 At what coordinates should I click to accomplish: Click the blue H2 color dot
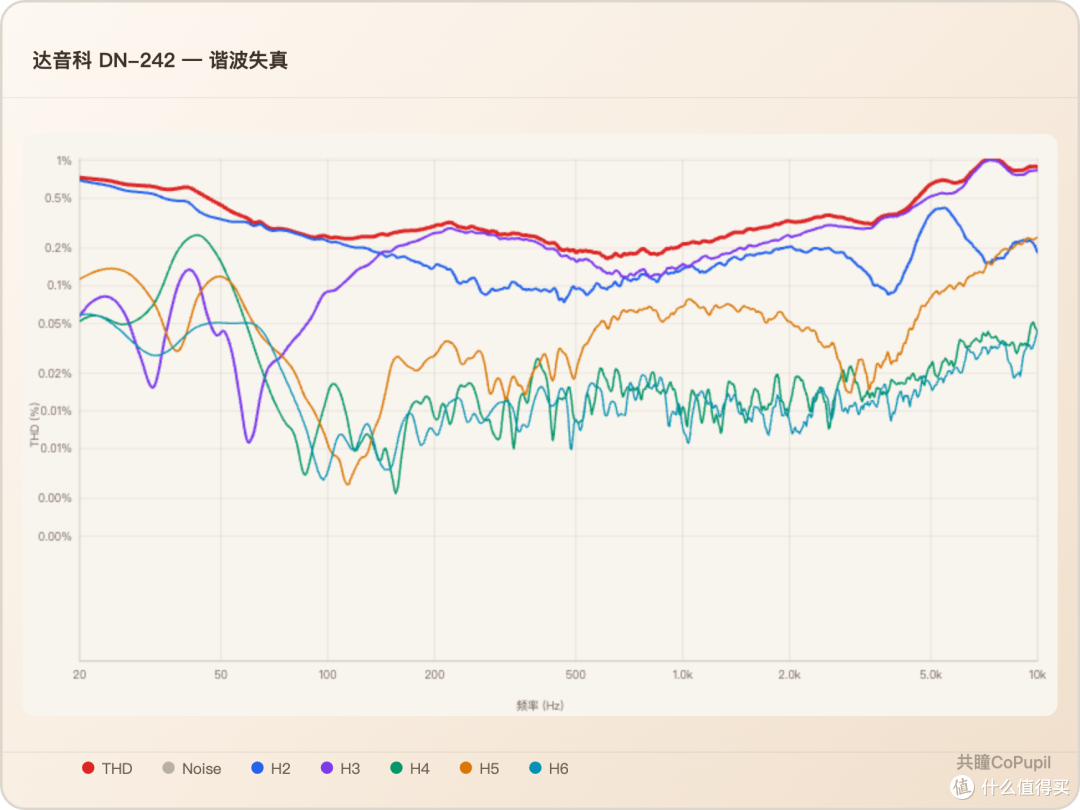(x=258, y=767)
